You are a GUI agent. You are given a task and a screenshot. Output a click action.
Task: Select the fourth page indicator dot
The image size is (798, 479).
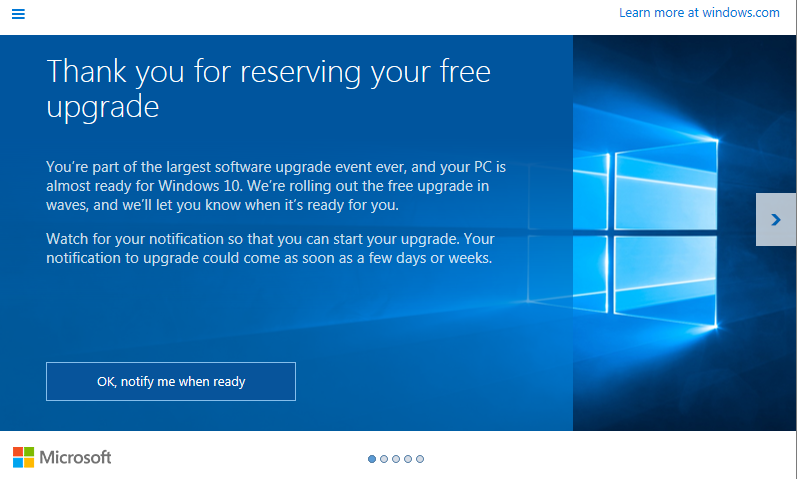[408, 459]
